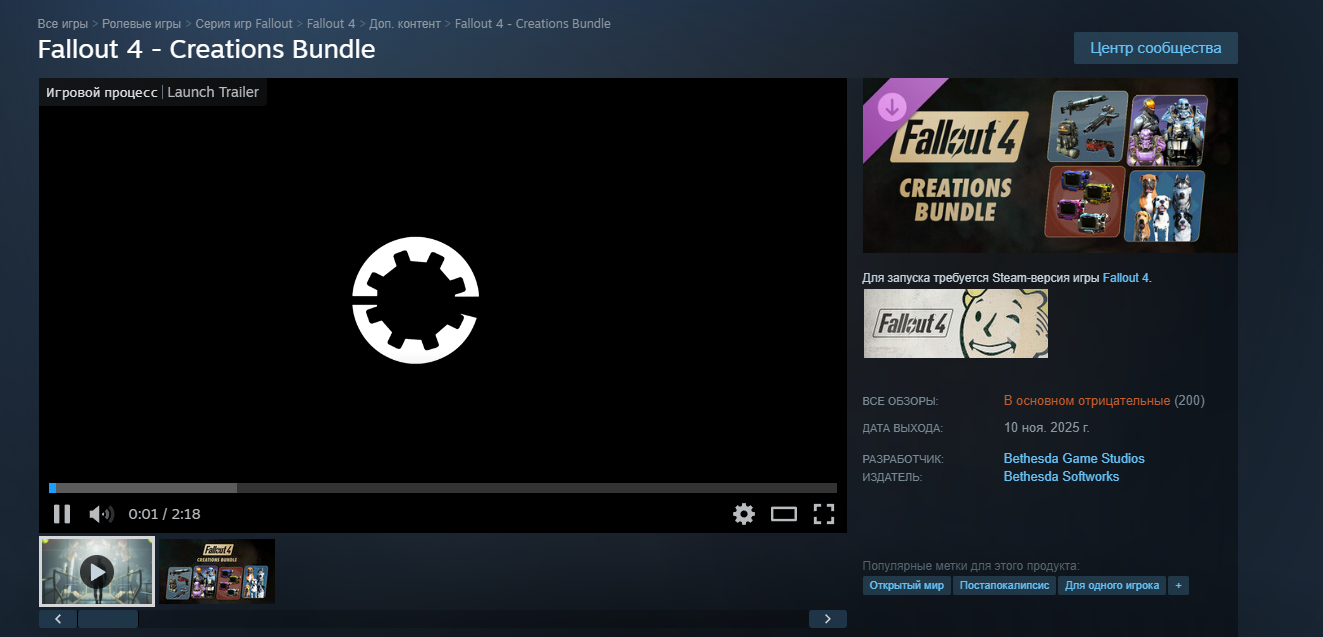Viewport: 1323px width, 637px height.
Task: Mute the video volume speaker icon
Action: (101, 514)
